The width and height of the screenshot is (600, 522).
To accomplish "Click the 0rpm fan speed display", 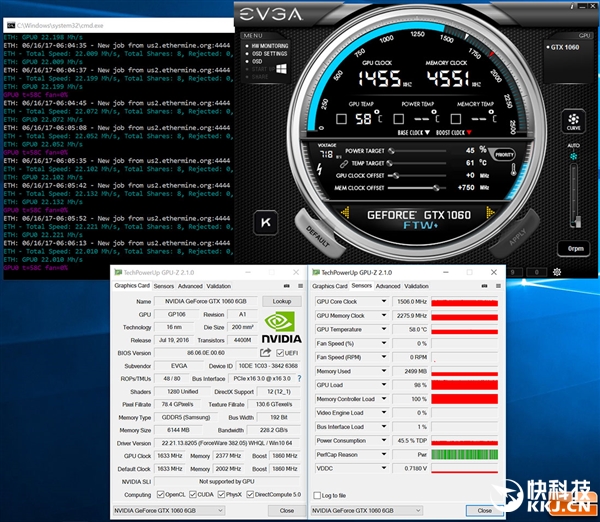I will click(575, 249).
